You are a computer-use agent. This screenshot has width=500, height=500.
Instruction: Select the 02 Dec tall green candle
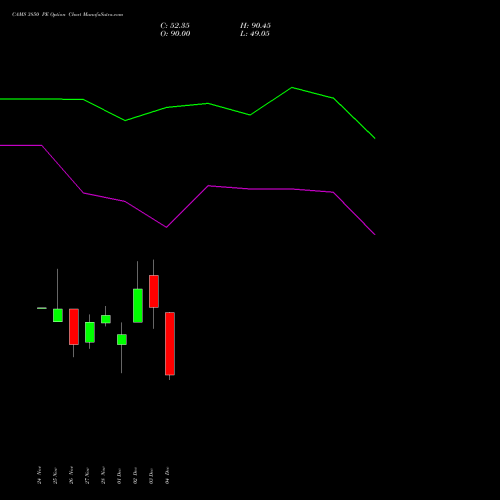[x=138, y=305]
